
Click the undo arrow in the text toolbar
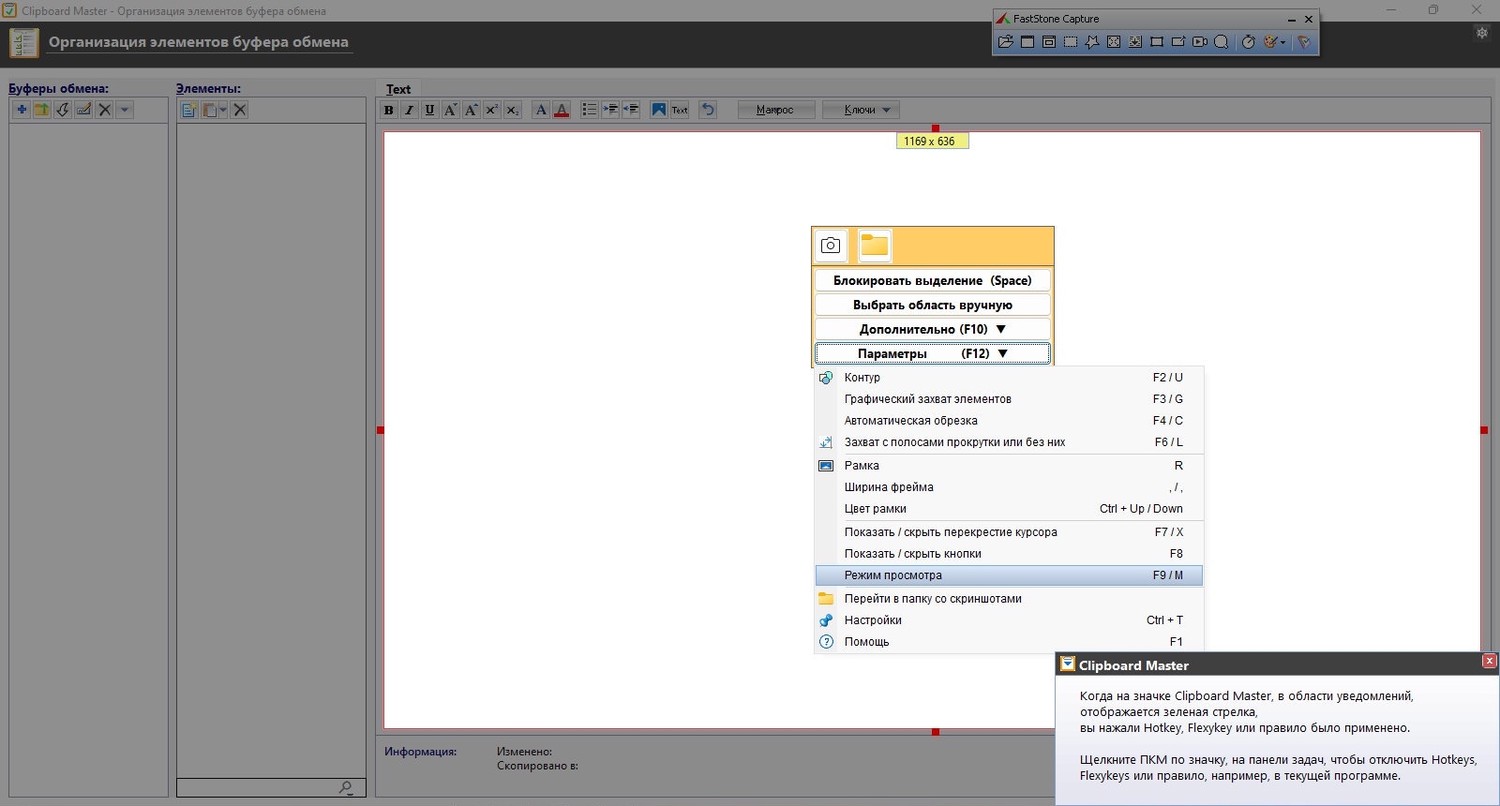point(708,110)
